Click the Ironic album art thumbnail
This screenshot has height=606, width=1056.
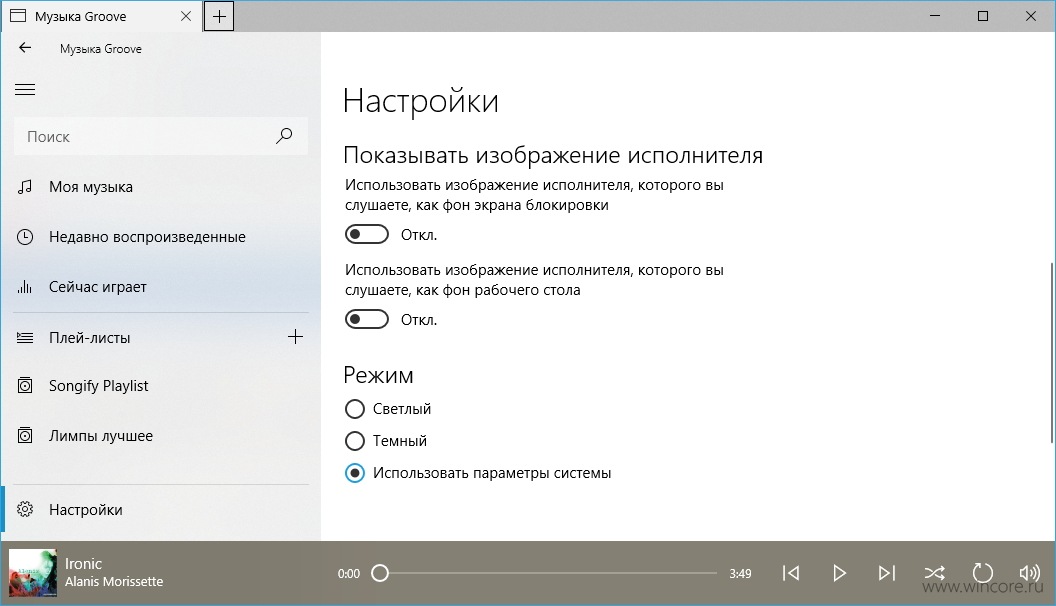coord(32,573)
